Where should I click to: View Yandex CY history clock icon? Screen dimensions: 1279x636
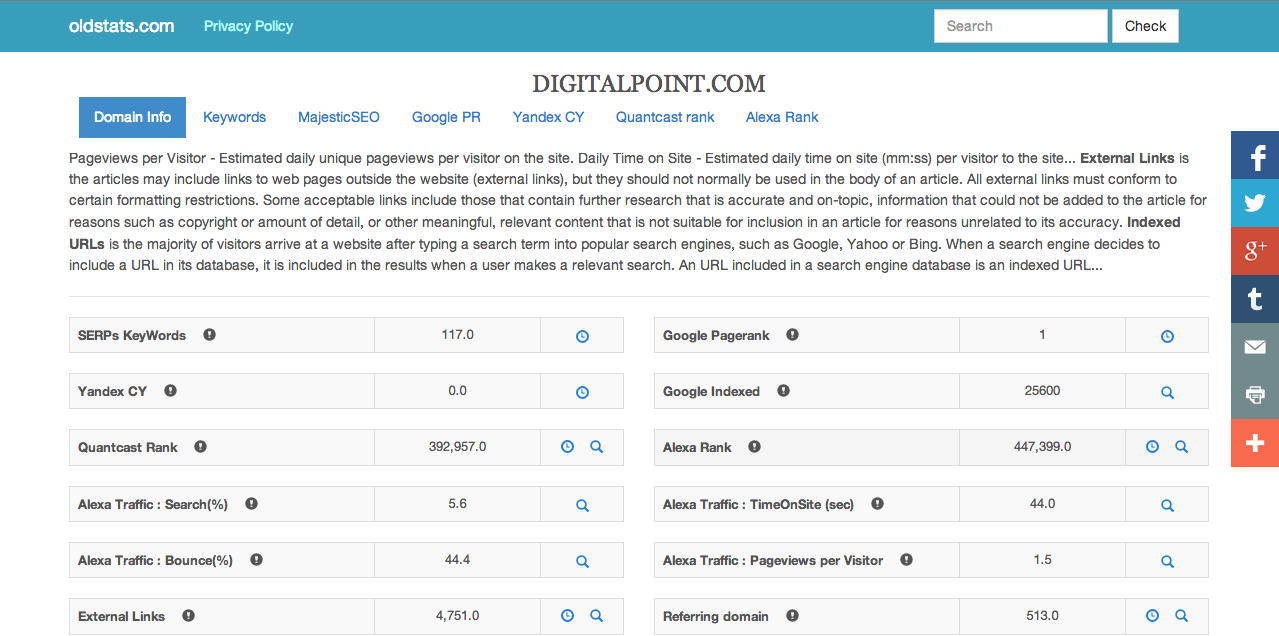582,393
